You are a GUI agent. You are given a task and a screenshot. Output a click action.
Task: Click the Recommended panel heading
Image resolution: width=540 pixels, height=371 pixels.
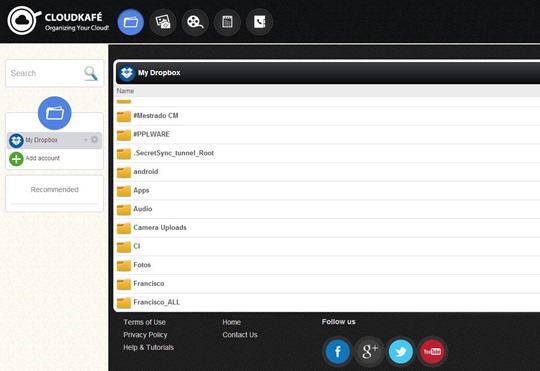(x=54, y=189)
